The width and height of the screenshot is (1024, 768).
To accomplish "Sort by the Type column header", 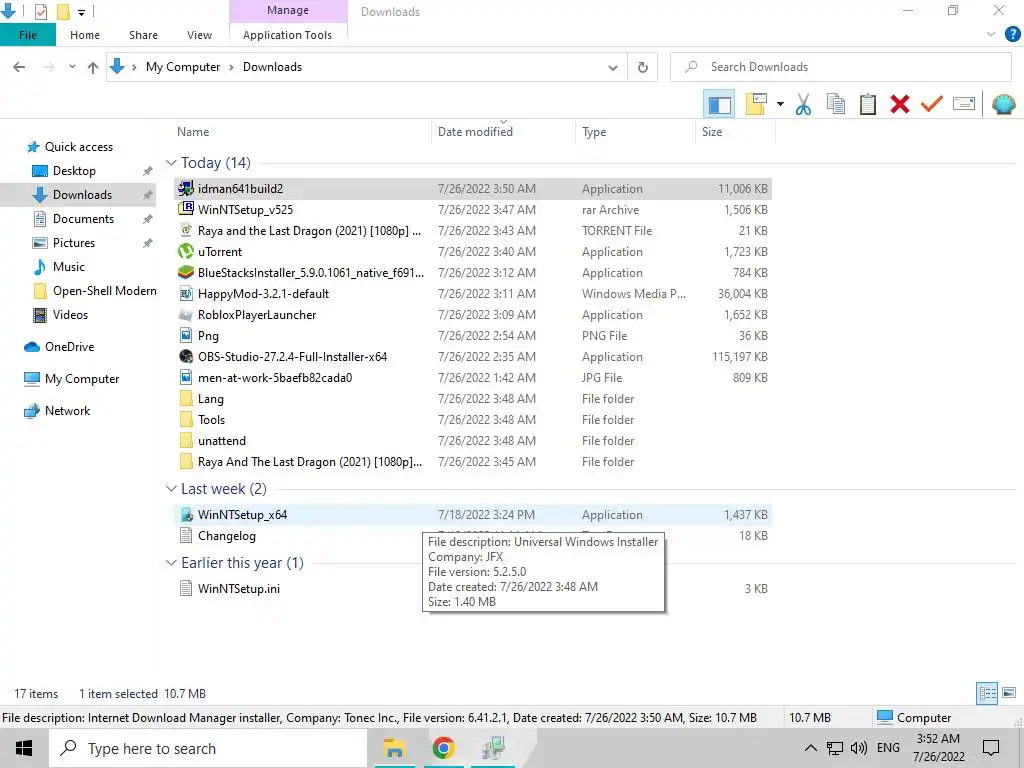I will pyautogui.click(x=594, y=132).
